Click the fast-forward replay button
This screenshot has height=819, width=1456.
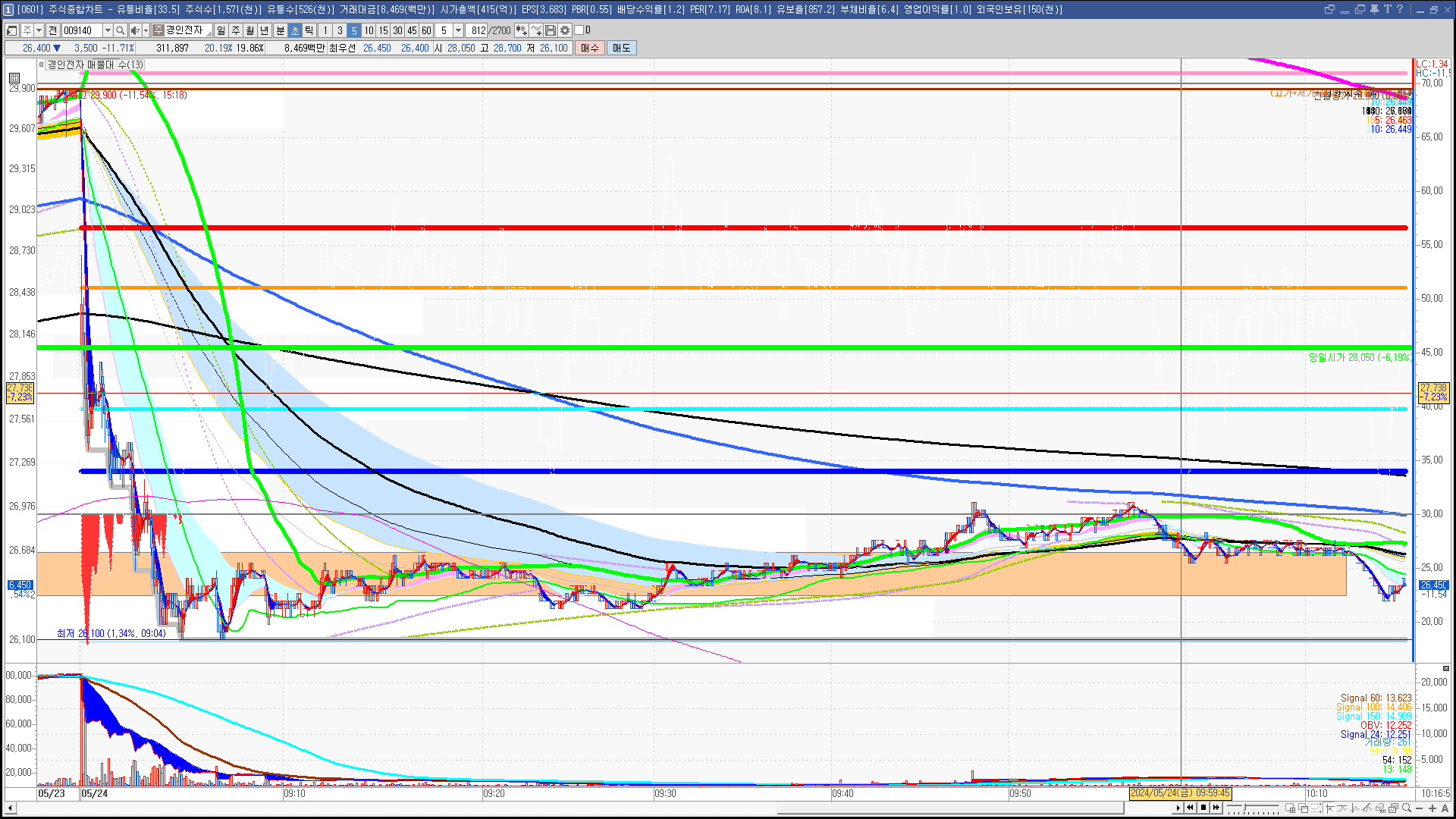click(1216, 808)
